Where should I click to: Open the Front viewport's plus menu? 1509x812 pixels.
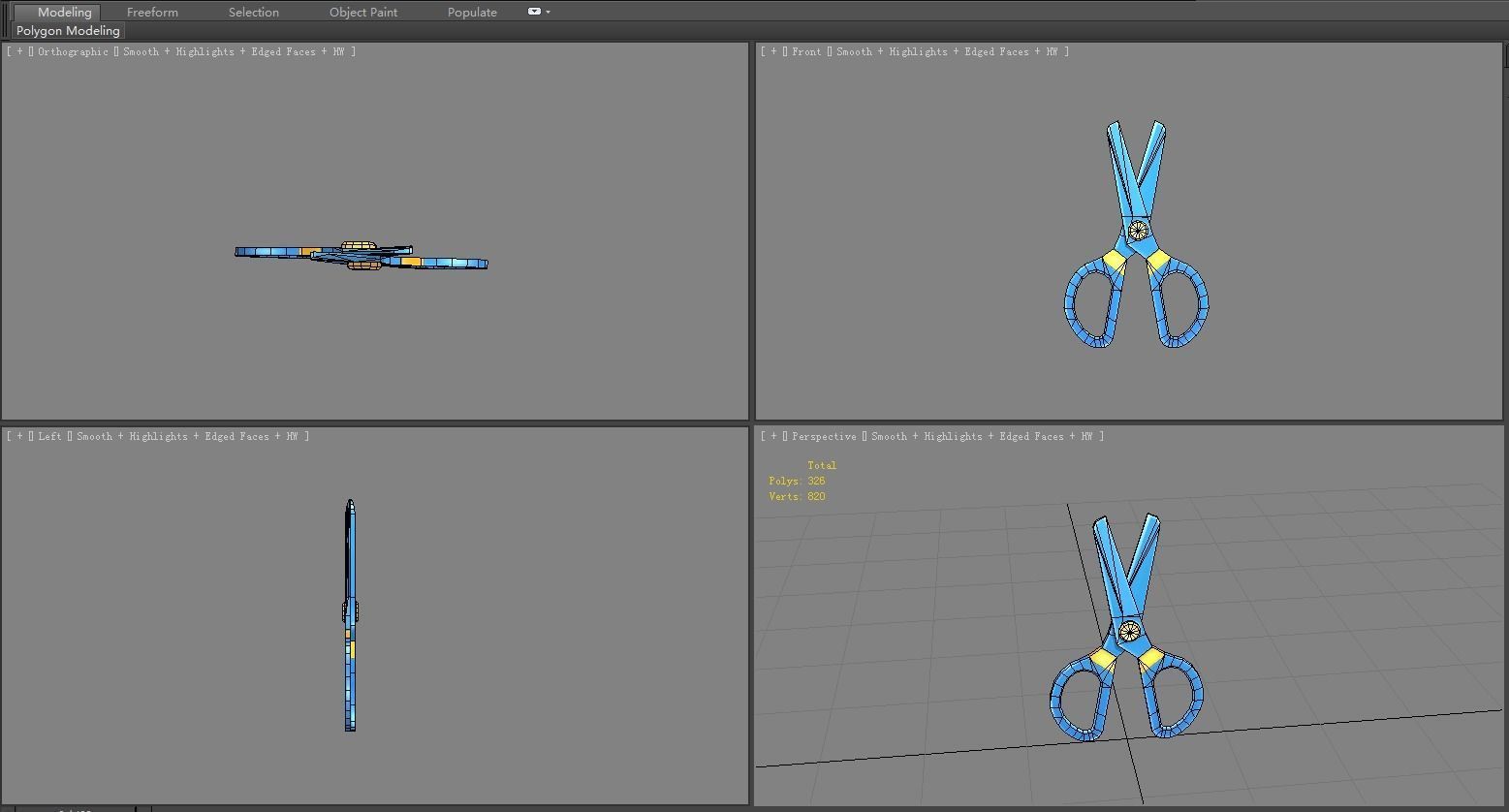[773, 52]
